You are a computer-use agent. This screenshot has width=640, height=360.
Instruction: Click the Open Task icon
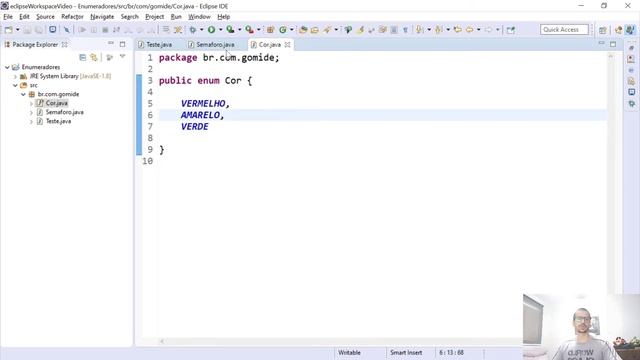click(314, 30)
